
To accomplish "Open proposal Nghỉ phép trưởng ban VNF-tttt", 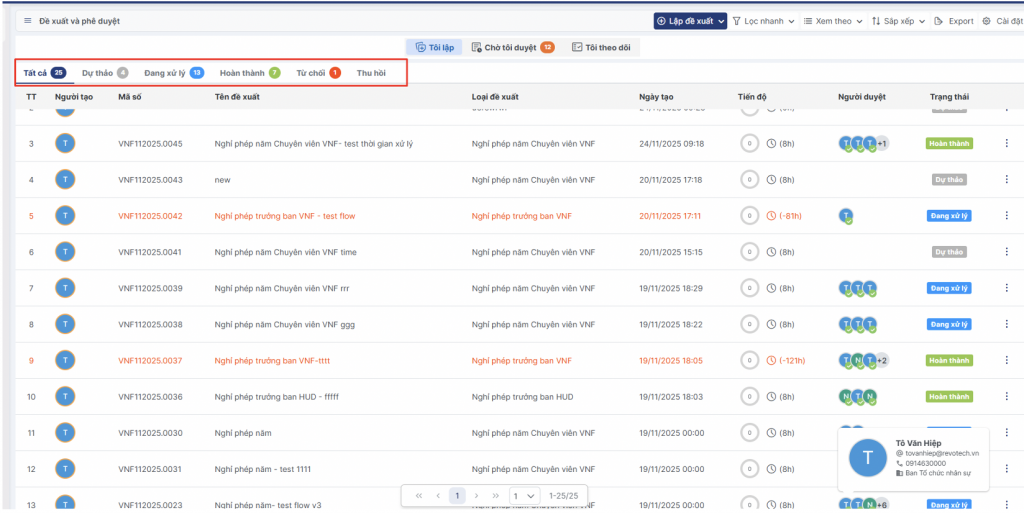I will click(272, 360).
